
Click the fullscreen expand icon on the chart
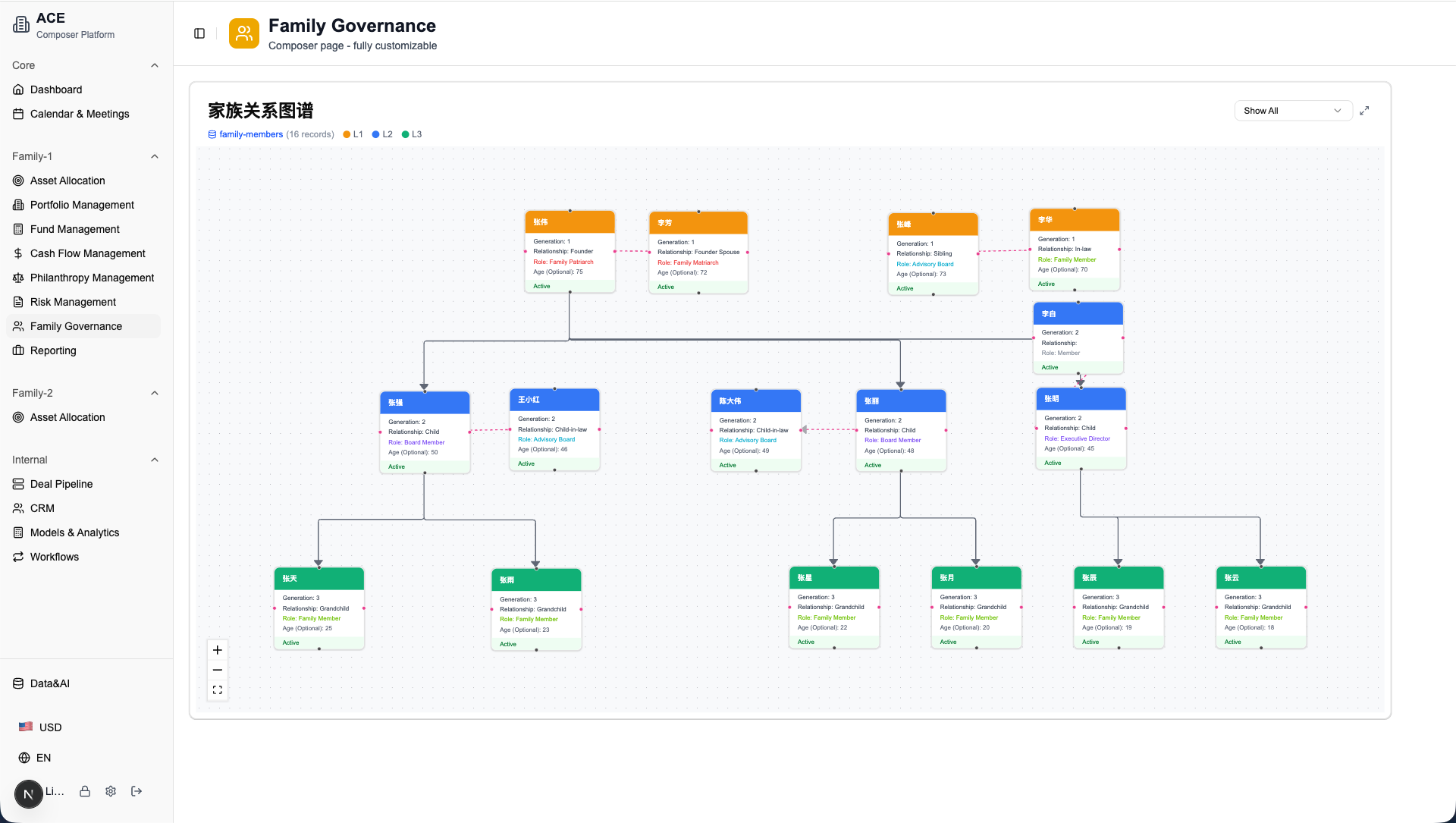click(x=1364, y=111)
